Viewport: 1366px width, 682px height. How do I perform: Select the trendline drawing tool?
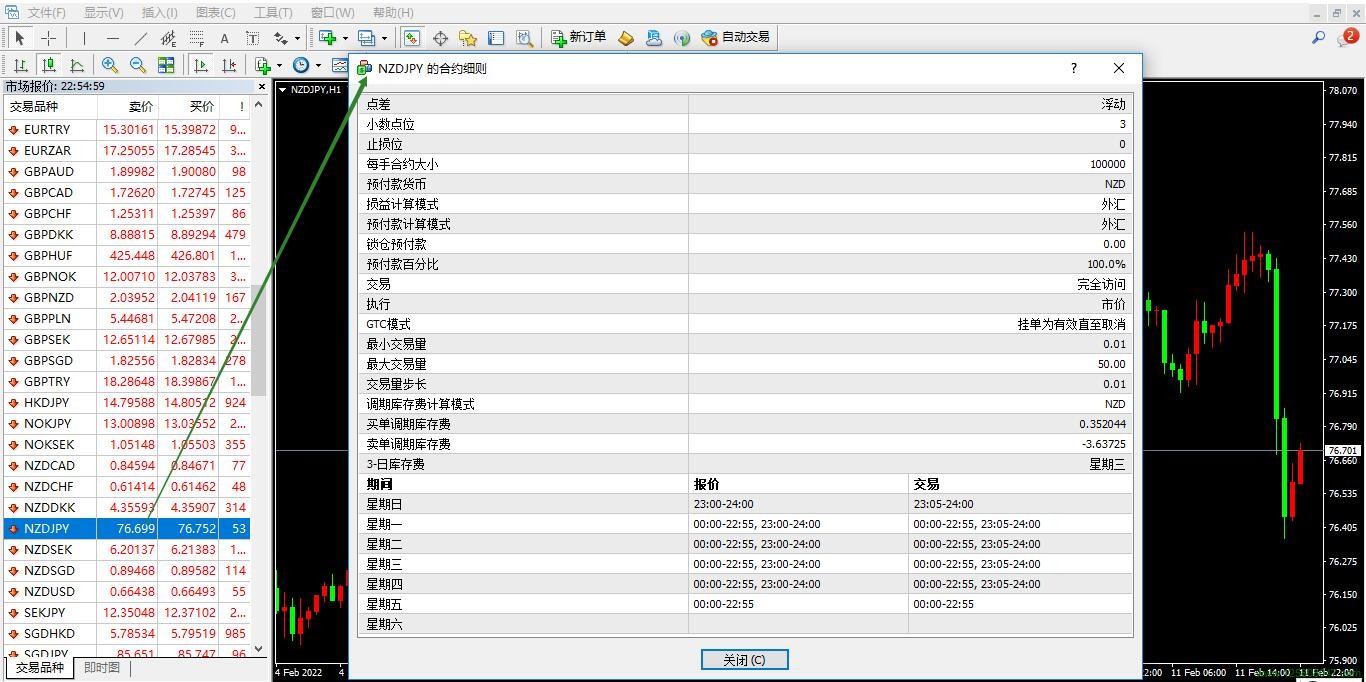click(140, 38)
